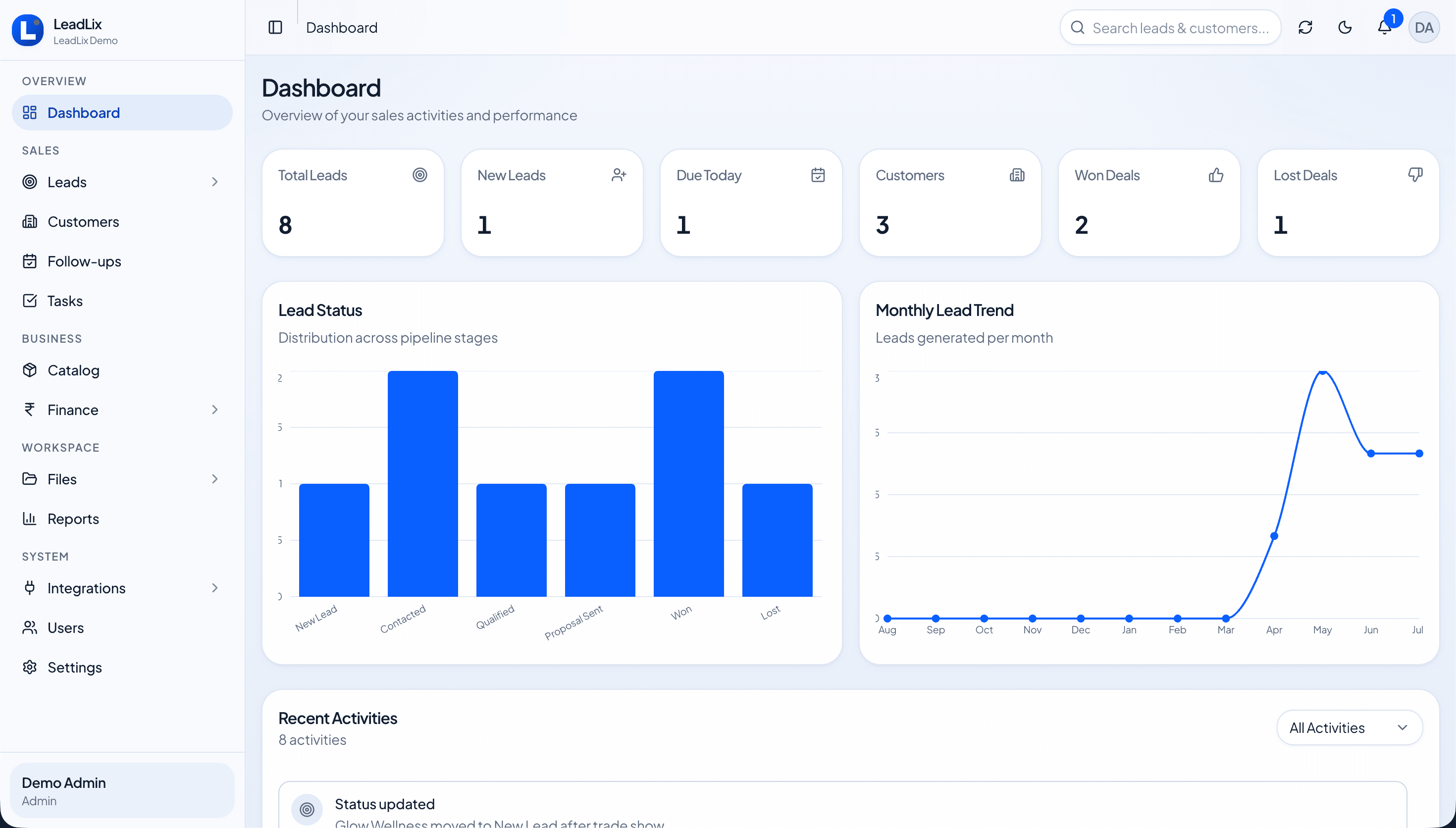Open Integrations in the sidebar
Viewport: 1456px width, 828px height.
coord(122,588)
